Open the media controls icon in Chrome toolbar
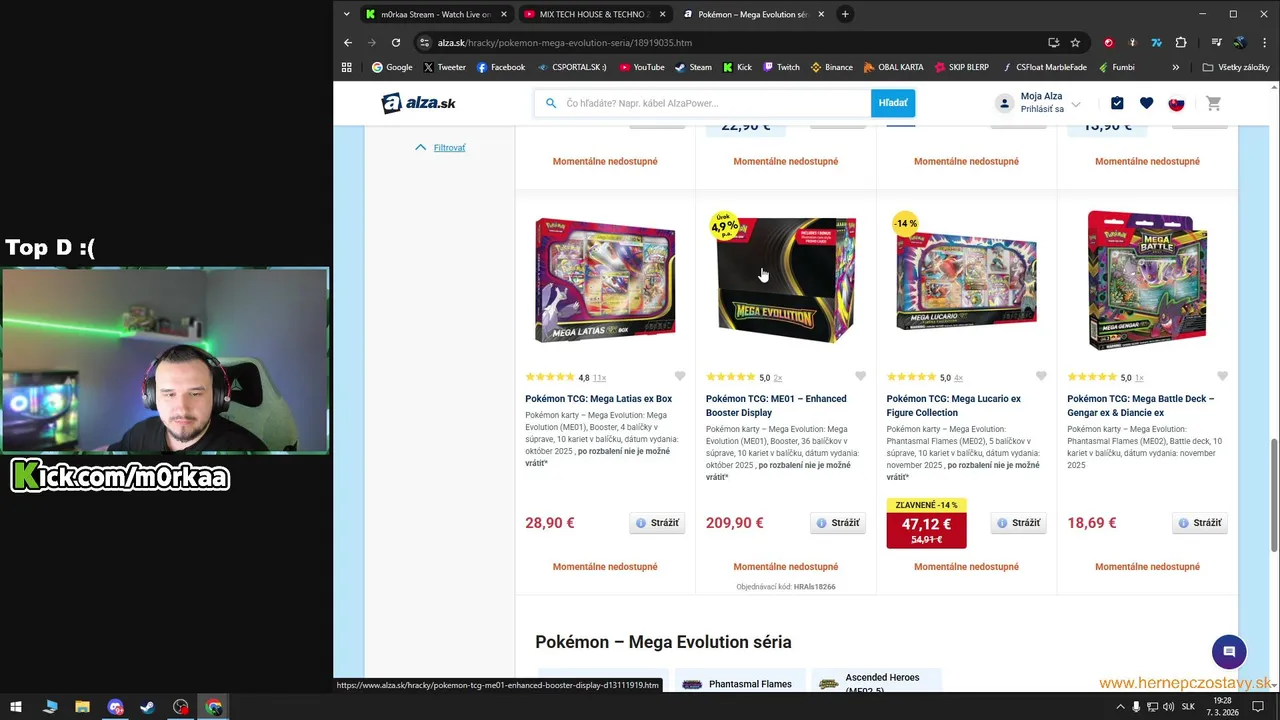Screen dimensions: 1280x720 [x=1216, y=43]
